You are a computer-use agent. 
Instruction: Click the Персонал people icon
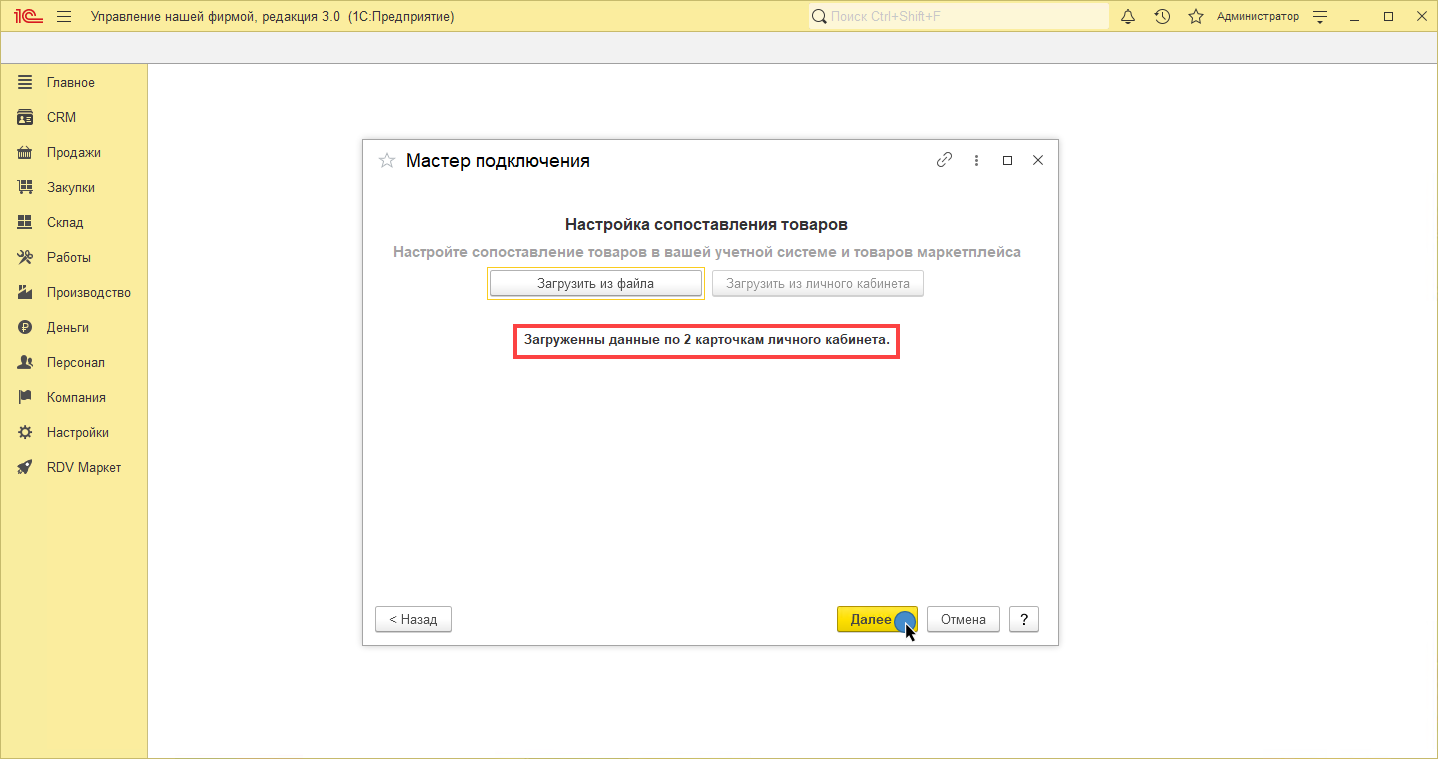point(25,363)
